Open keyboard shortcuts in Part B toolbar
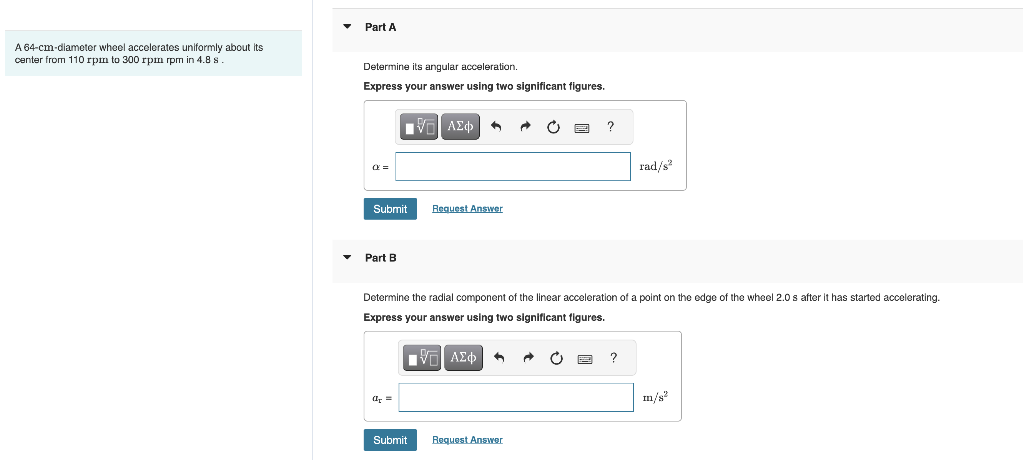The width and height of the screenshot is (1024, 460). pyautogui.click(x=584, y=358)
